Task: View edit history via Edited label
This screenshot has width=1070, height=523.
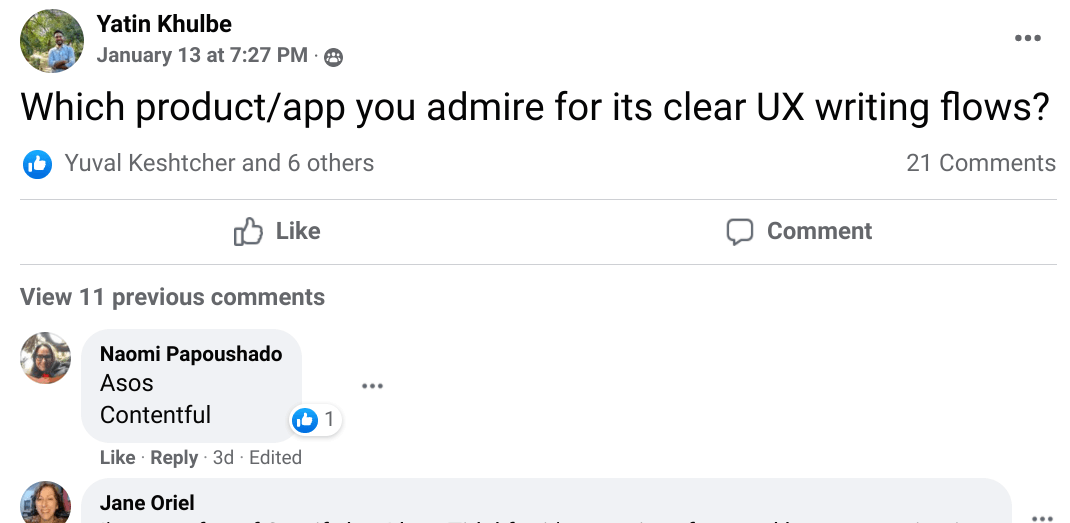Action: pyautogui.click(x=275, y=457)
